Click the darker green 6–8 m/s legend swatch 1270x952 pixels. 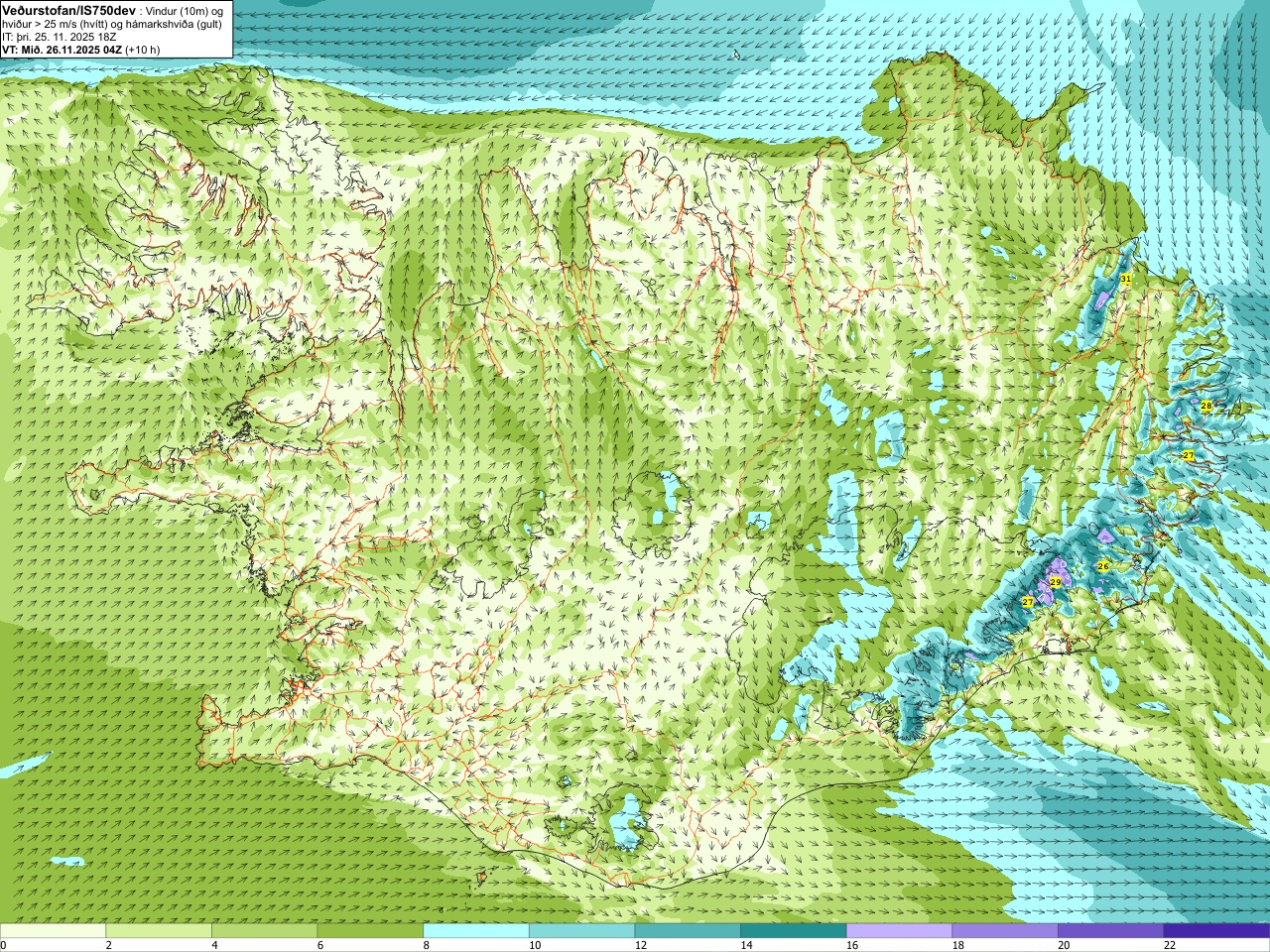[370, 931]
